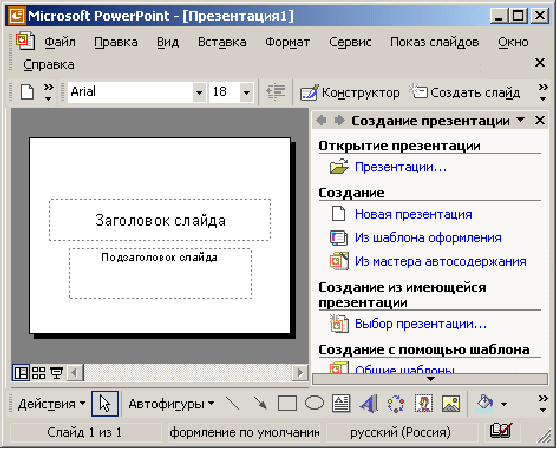Select the pointer selection tool

tap(105, 404)
